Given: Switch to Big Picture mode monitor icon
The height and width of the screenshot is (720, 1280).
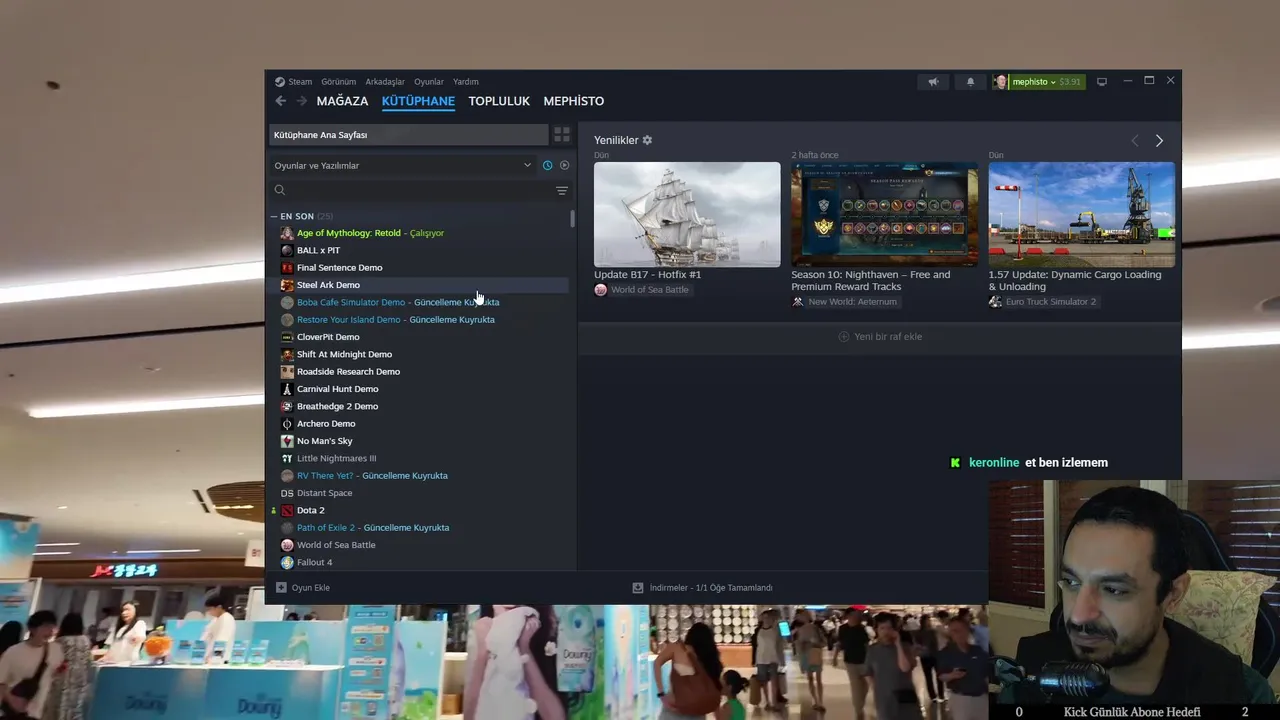Looking at the screenshot, I should click(1102, 82).
